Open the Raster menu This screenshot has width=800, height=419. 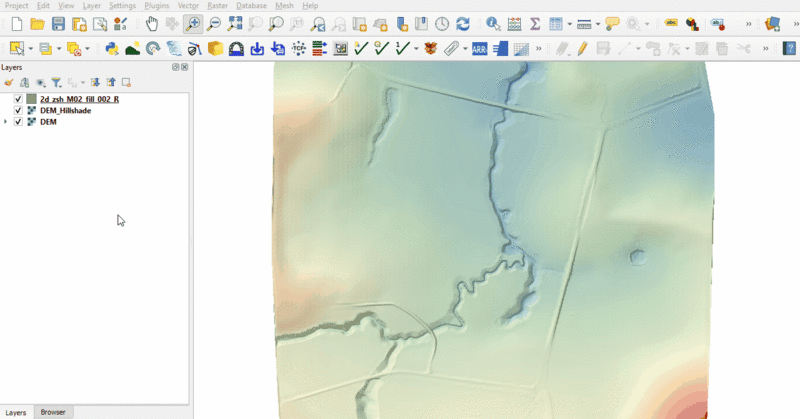click(x=217, y=6)
